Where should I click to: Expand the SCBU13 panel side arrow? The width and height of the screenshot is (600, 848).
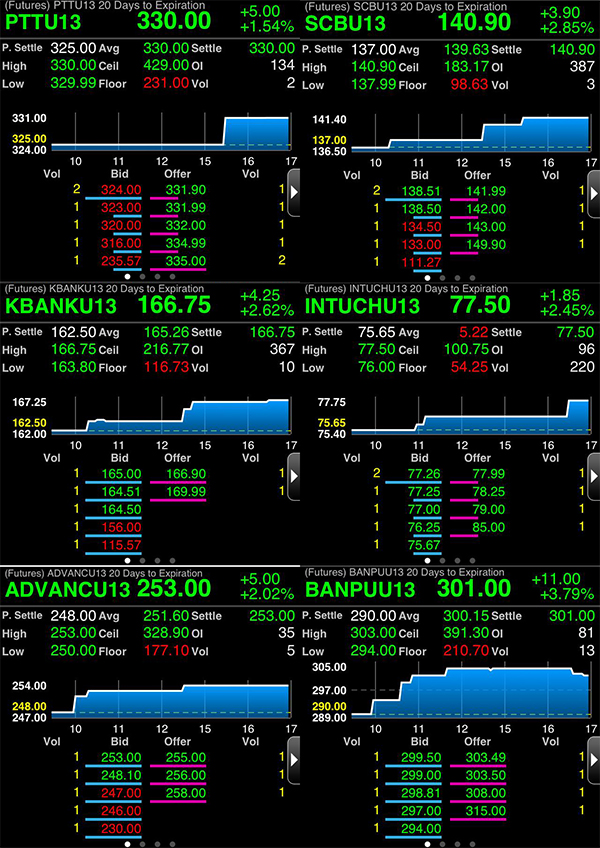pos(594,193)
